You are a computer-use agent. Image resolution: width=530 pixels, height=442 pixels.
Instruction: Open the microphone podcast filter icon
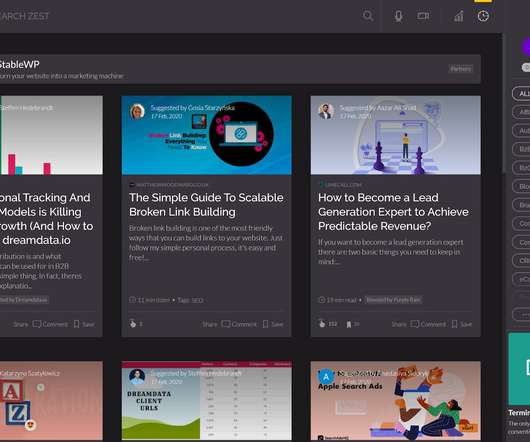(x=399, y=16)
